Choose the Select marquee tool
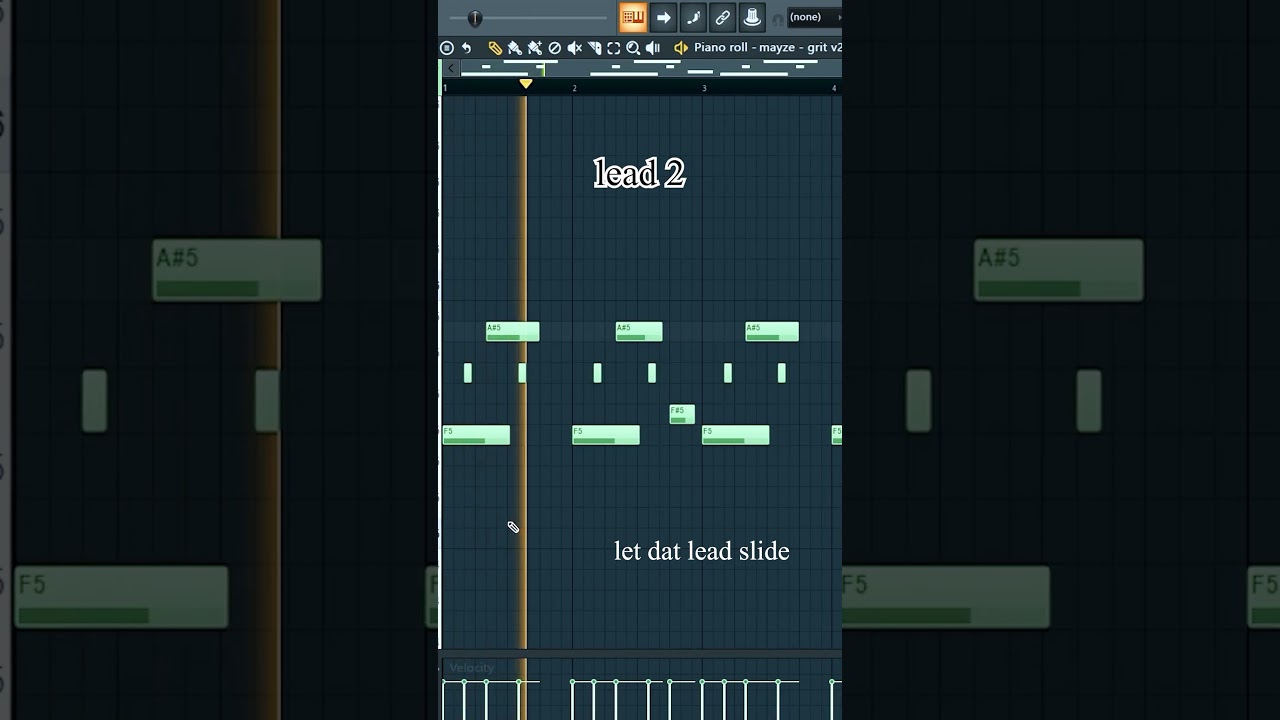1280x720 pixels. [613, 48]
